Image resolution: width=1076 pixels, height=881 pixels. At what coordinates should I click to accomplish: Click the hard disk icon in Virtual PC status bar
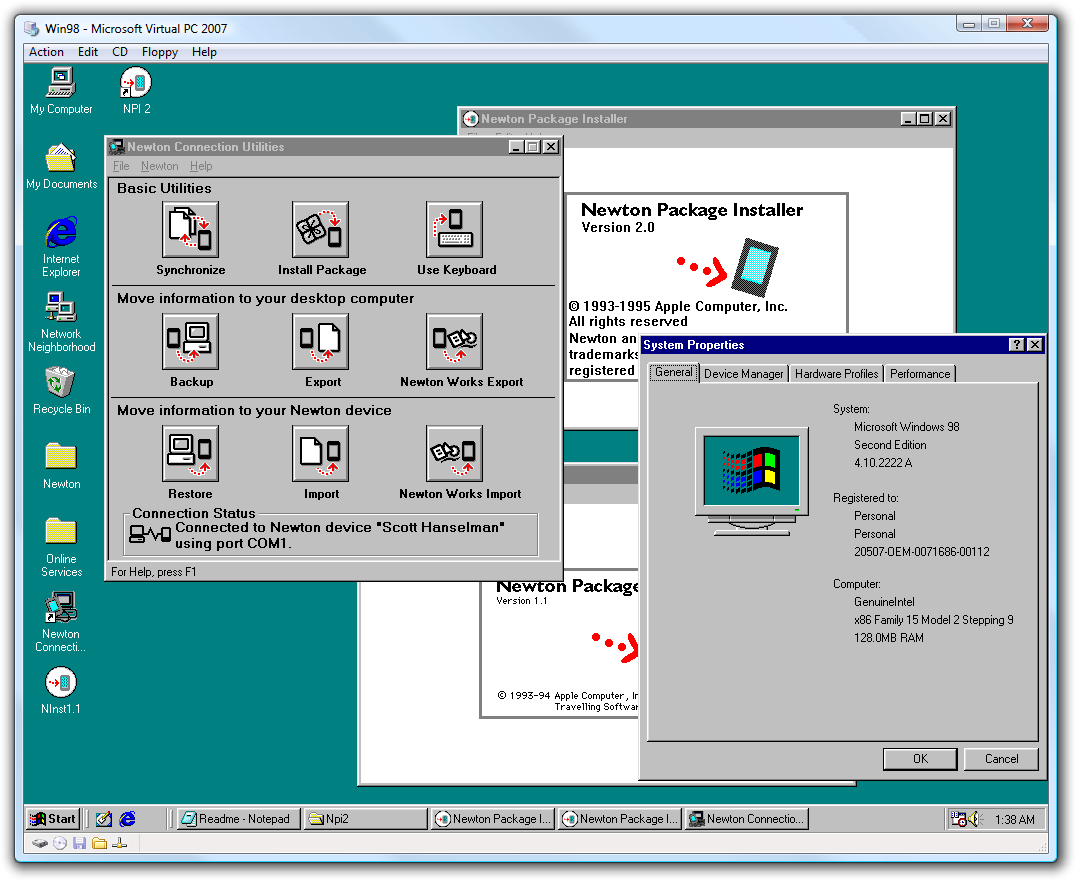coord(40,843)
